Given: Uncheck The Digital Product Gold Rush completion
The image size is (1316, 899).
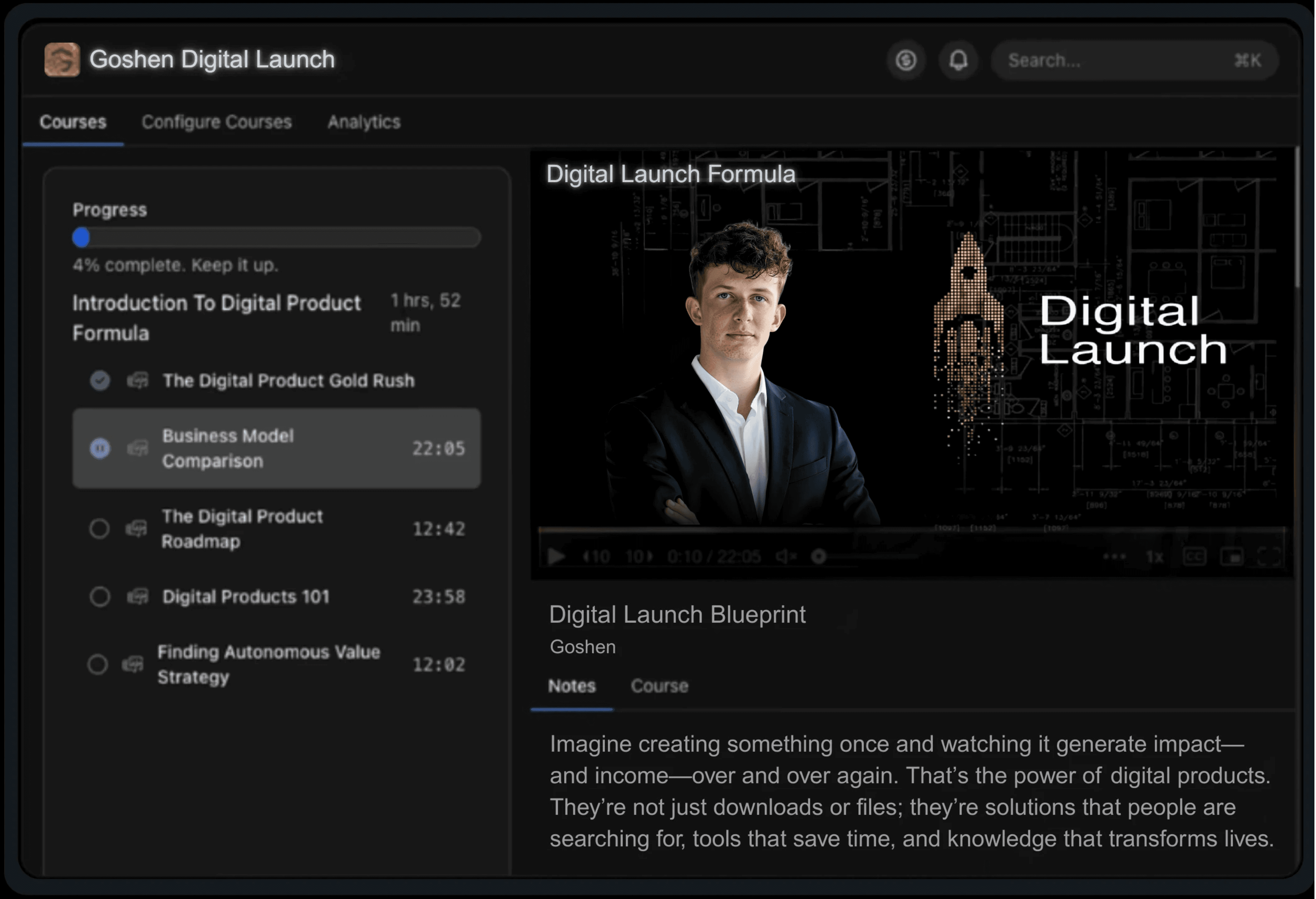Looking at the screenshot, I should (100, 381).
